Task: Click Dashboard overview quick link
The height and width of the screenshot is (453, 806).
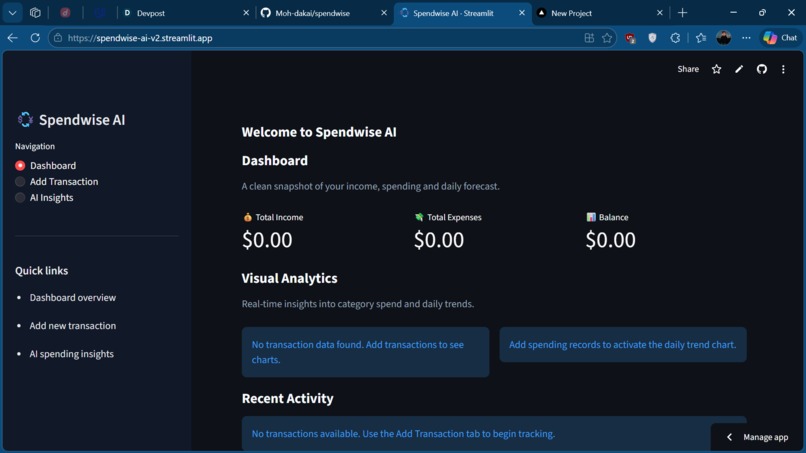Action: click(x=72, y=297)
